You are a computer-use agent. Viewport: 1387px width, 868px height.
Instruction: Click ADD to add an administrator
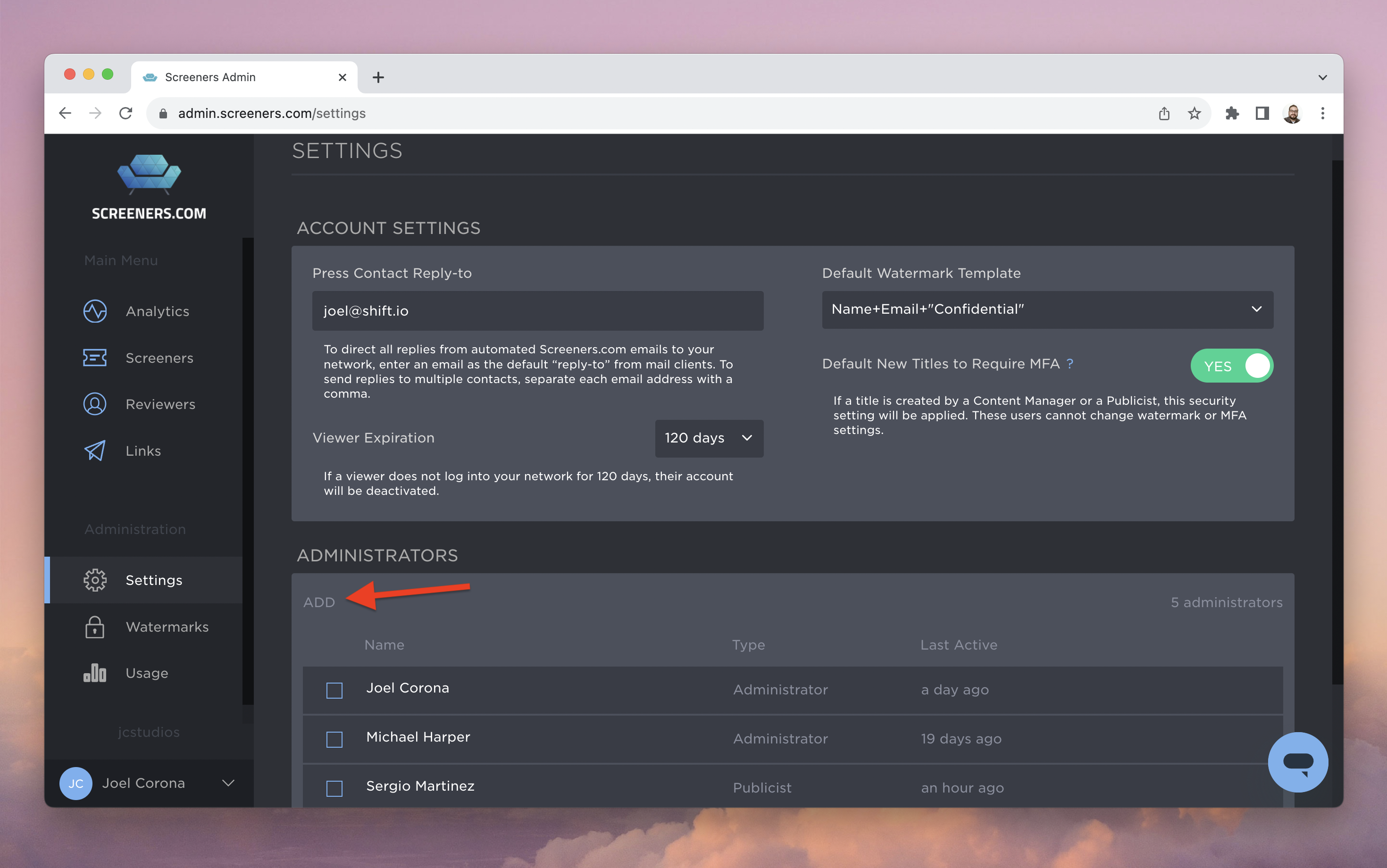coord(319,602)
